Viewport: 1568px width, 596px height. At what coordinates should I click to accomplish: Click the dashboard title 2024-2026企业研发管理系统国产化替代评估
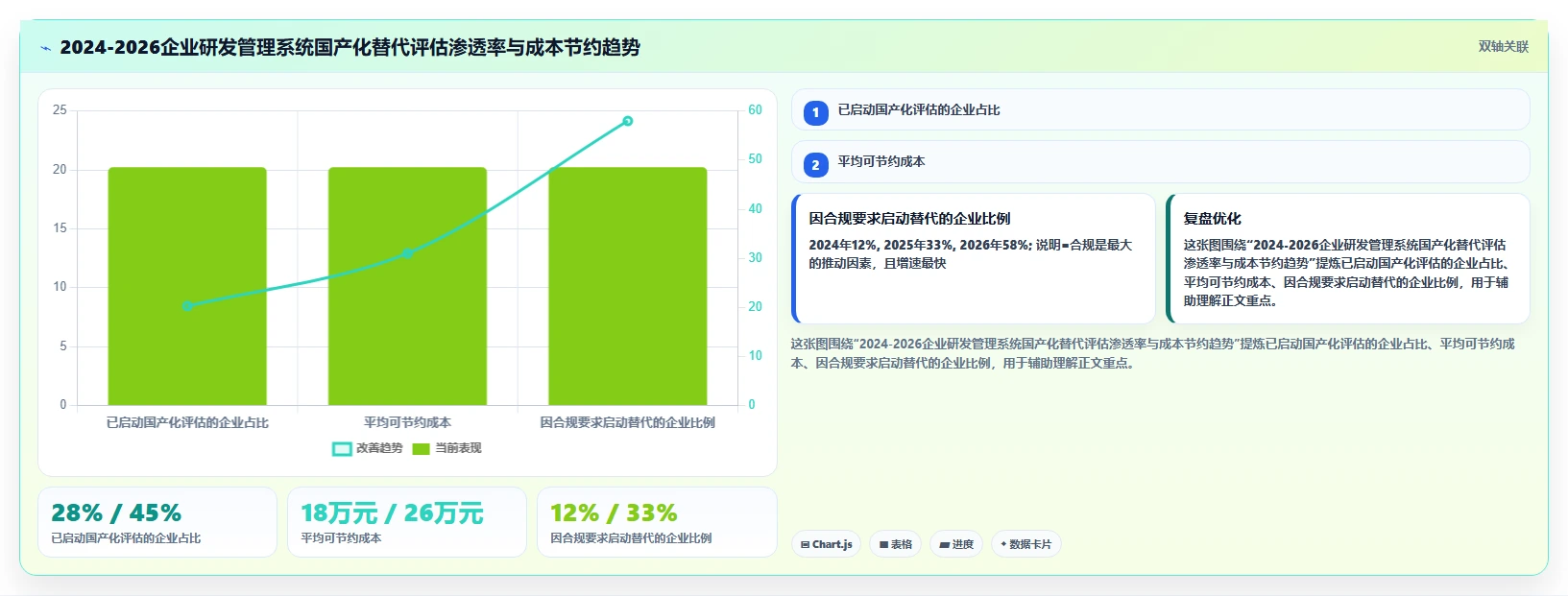click(350, 48)
